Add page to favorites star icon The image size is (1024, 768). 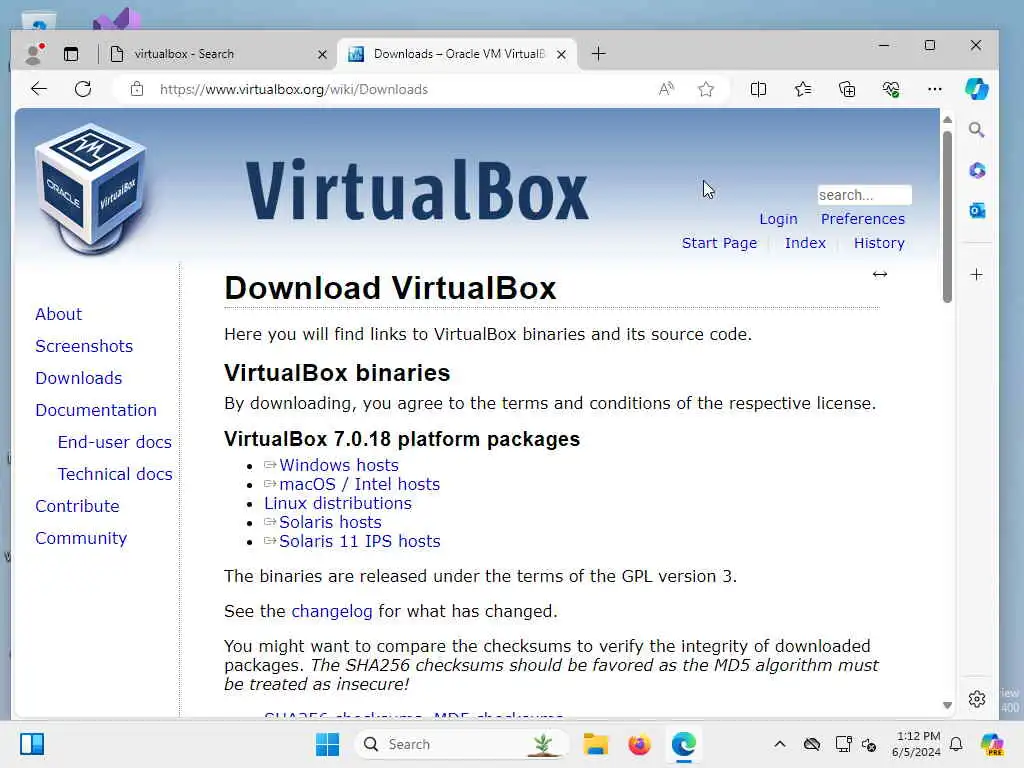point(705,89)
